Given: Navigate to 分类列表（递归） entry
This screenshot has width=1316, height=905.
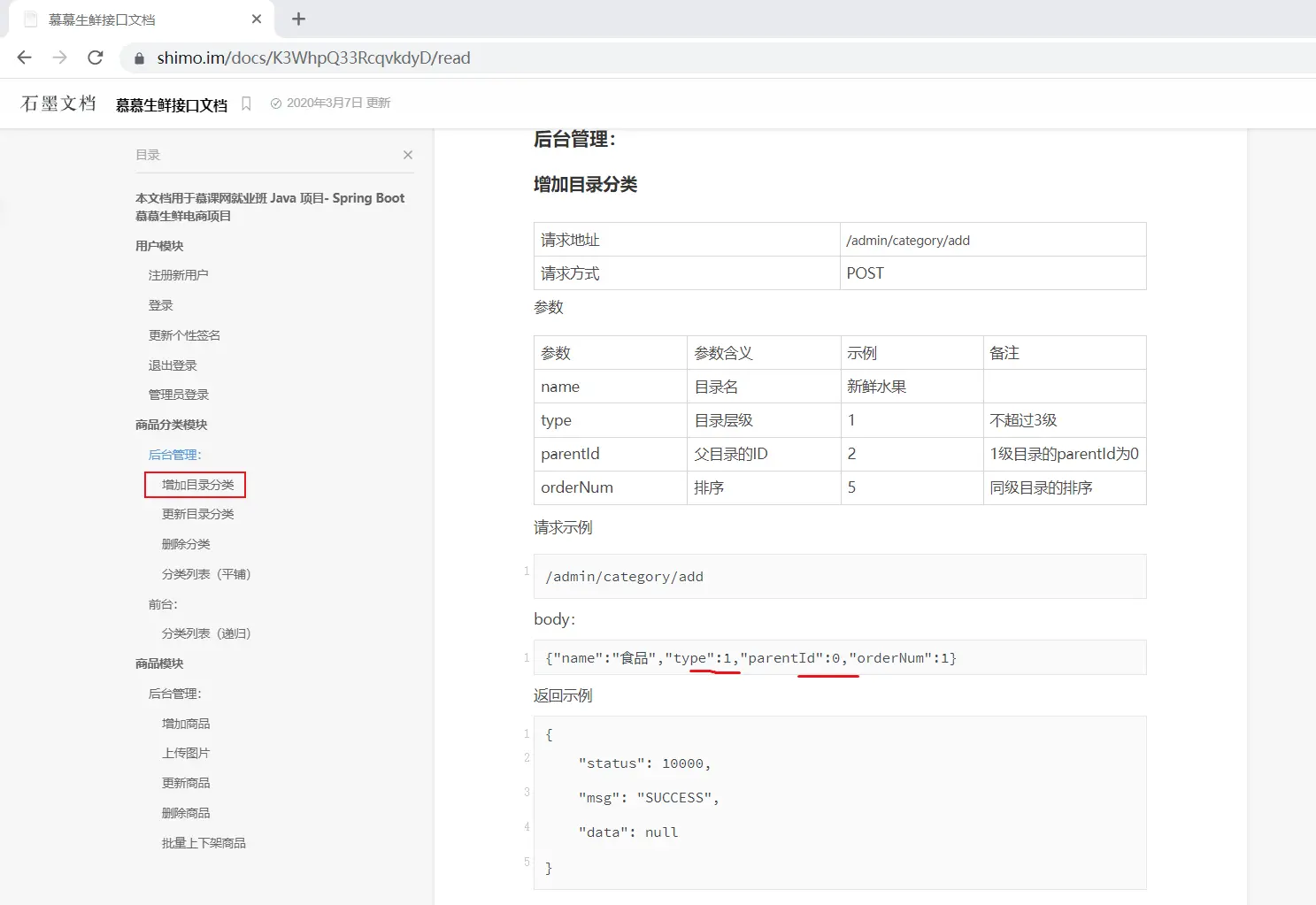Looking at the screenshot, I should (206, 633).
